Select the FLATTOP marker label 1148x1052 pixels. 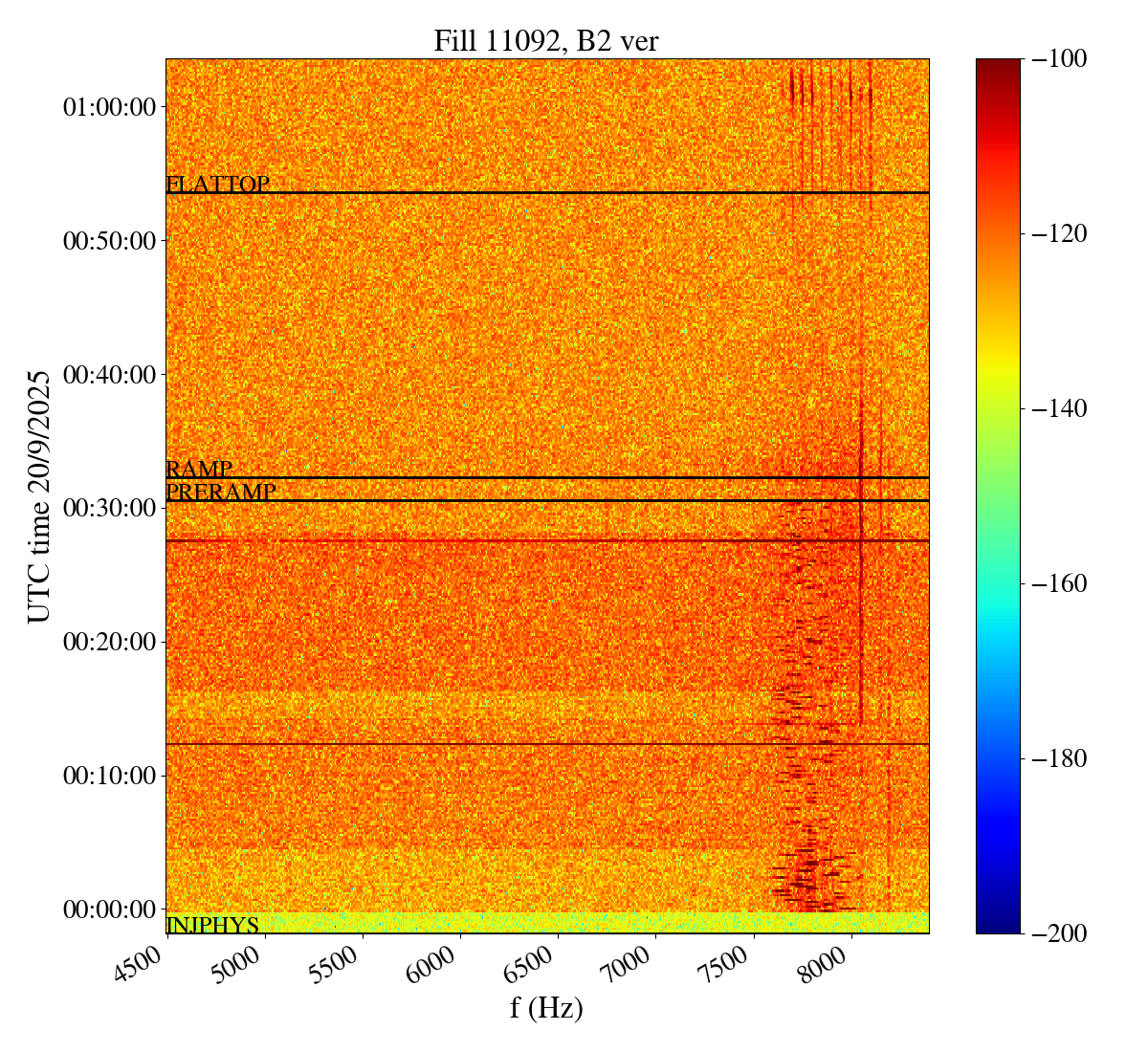(x=218, y=185)
